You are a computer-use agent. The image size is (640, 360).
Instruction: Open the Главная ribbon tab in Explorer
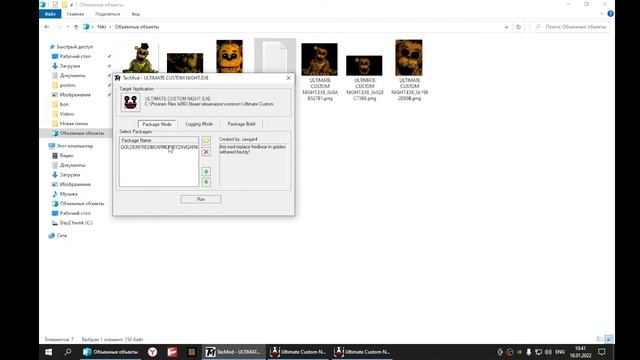click(x=75, y=14)
